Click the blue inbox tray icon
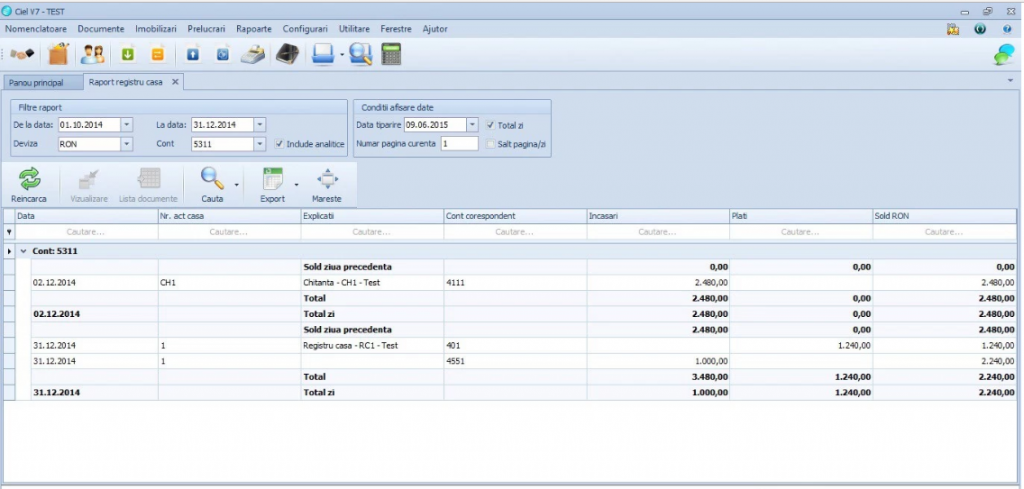 click(x=323, y=54)
